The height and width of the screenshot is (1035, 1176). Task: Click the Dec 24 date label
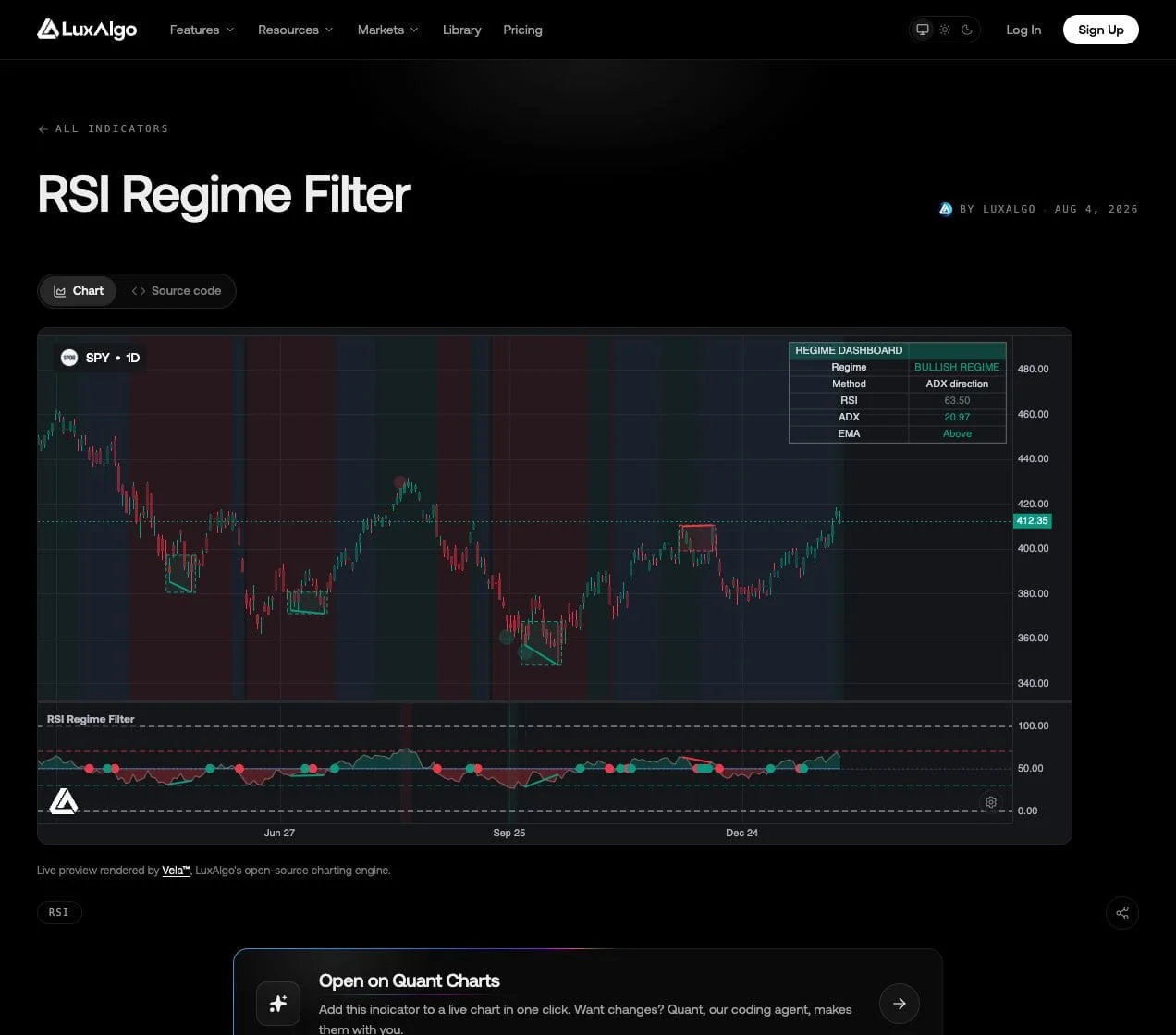pyautogui.click(x=741, y=833)
